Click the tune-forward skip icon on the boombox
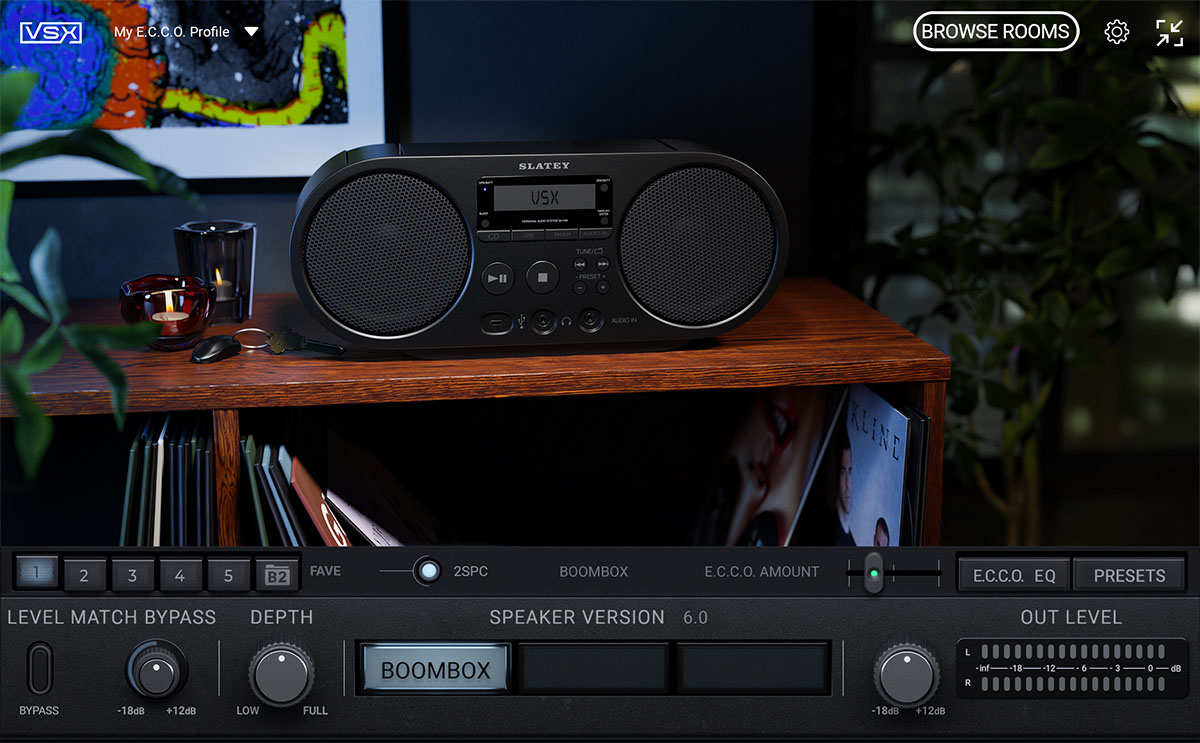Viewport: 1200px width, 743px height. pyautogui.click(x=602, y=263)
